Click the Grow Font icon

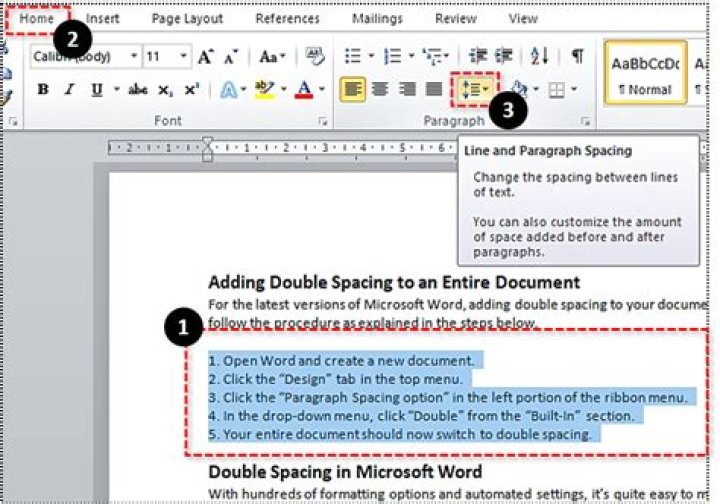(x=205, y=56)
